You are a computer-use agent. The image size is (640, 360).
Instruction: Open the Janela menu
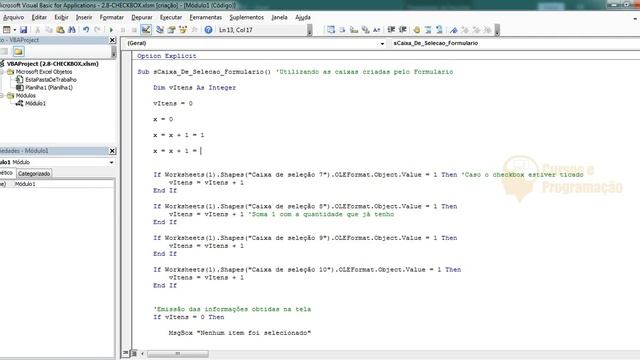click(279, 17)
